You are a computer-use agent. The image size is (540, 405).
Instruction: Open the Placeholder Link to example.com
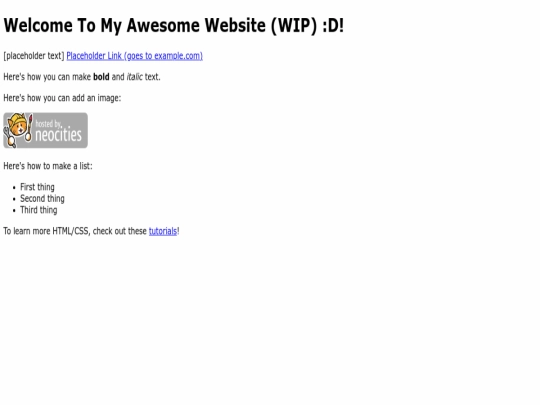pyautogui.click(x=134, y=56)
